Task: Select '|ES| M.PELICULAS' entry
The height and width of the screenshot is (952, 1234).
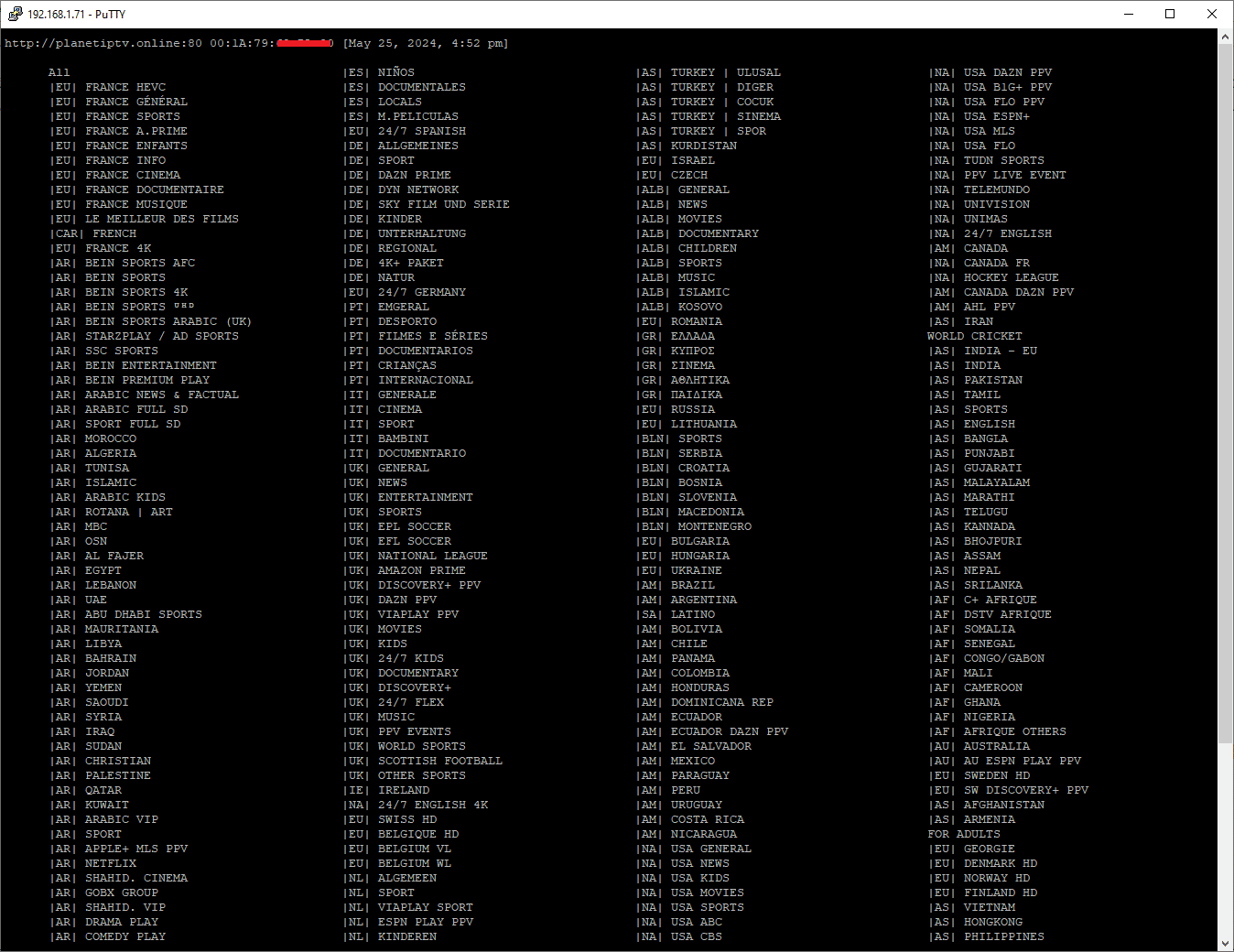Action: [x=401, y=116]
